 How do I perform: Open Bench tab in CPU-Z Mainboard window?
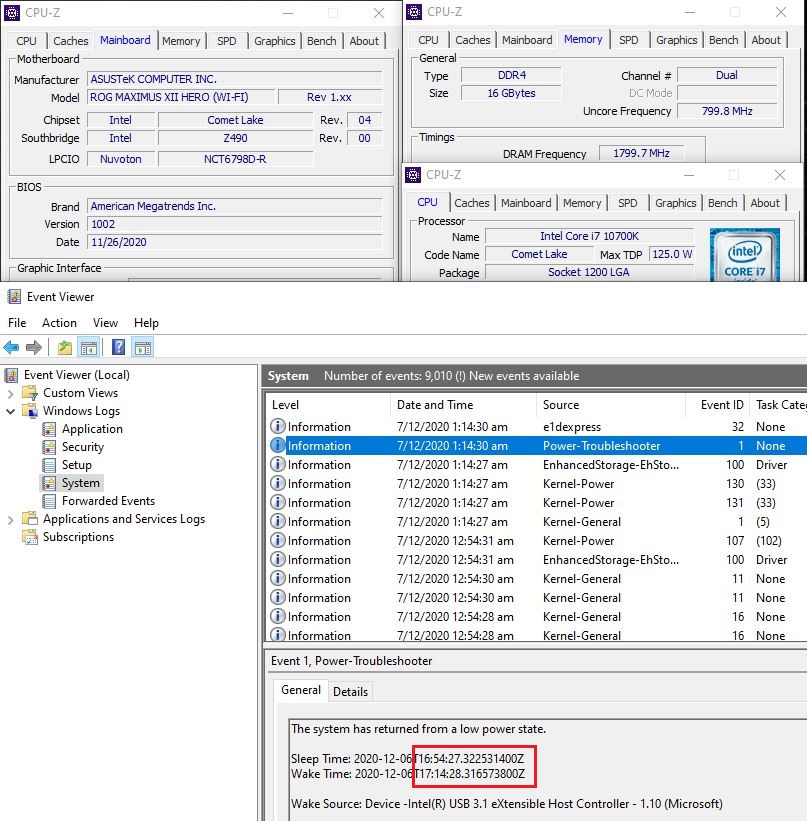coord(322,41)
